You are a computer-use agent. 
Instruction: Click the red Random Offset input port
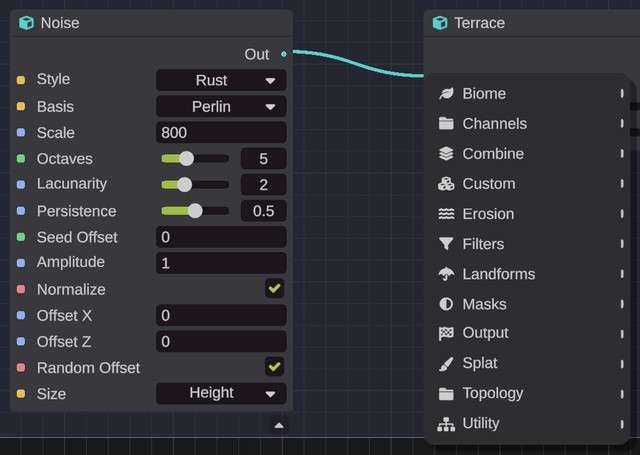coord(21,368)
